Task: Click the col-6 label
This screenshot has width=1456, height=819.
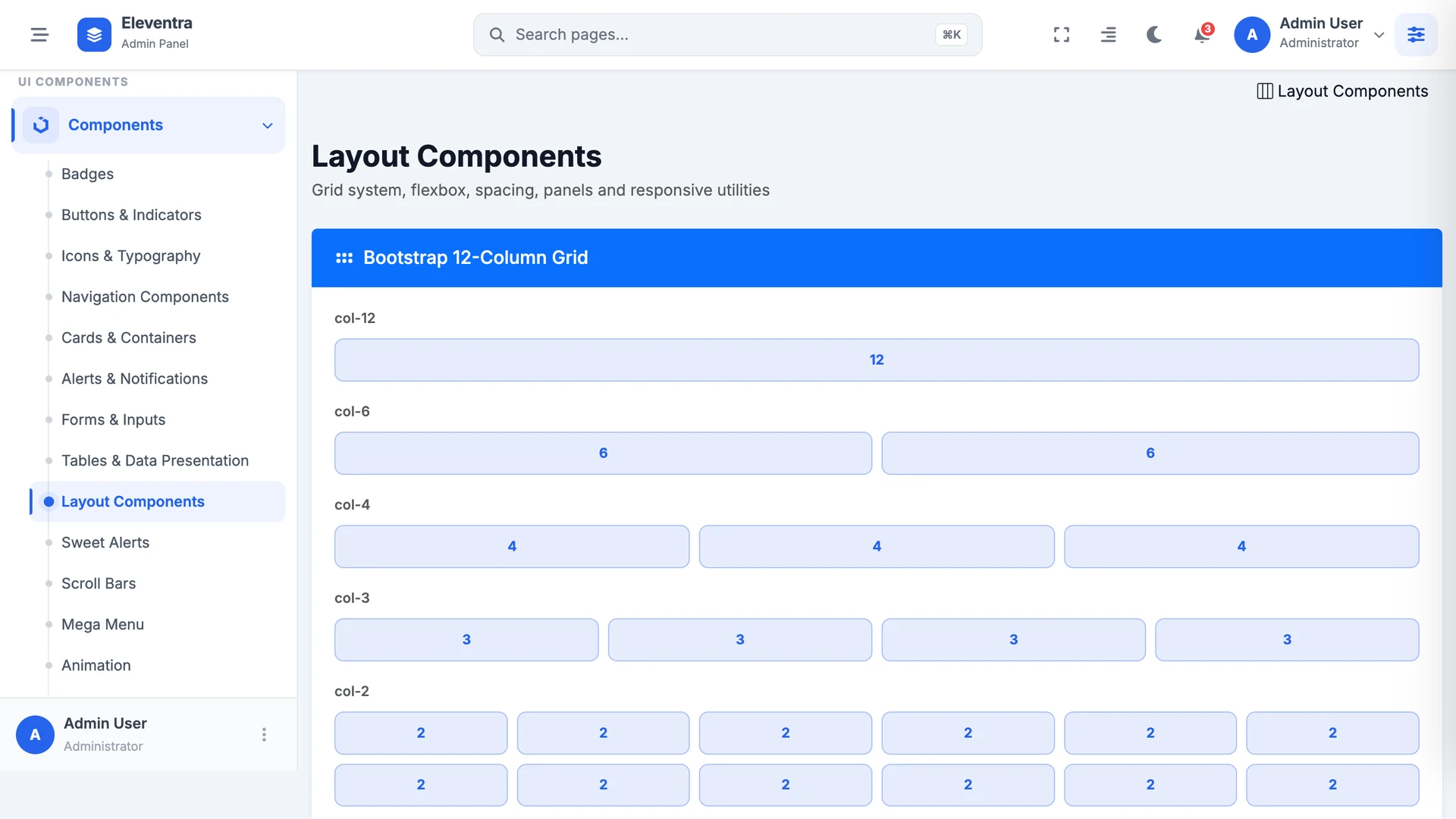Action: 352,411
